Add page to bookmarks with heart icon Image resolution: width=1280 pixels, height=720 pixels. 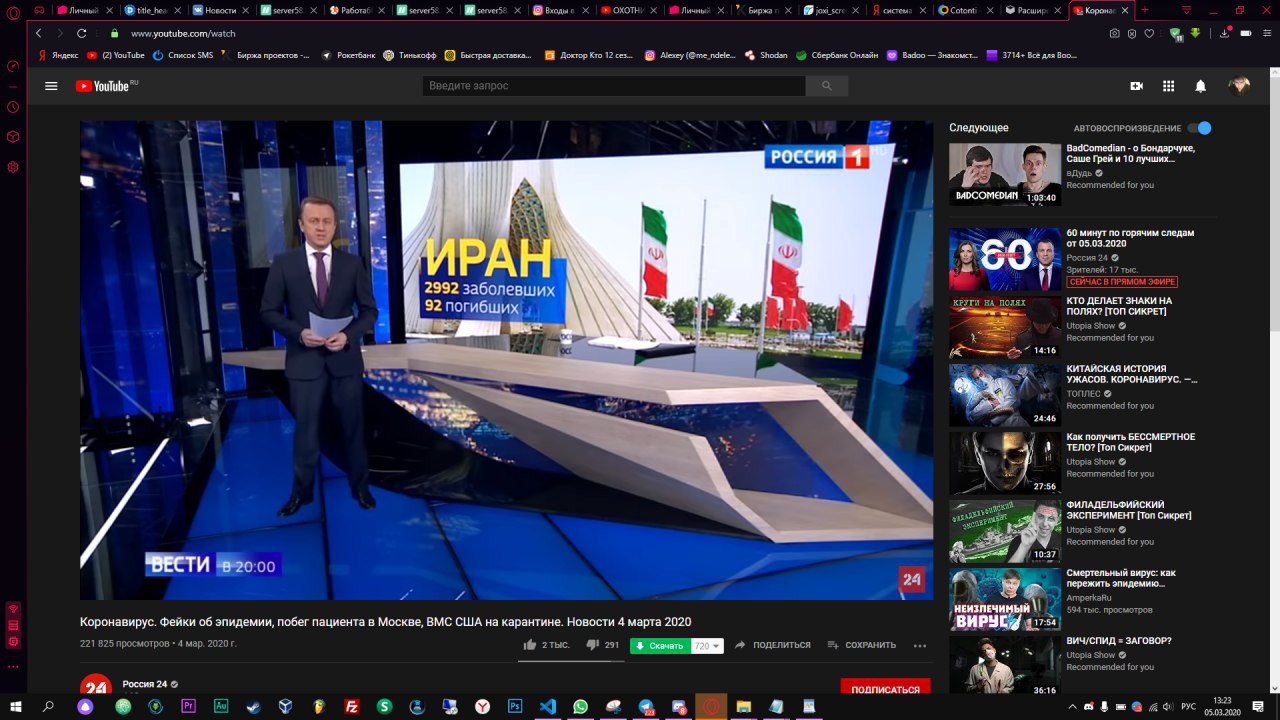[x=1150, y=33]
